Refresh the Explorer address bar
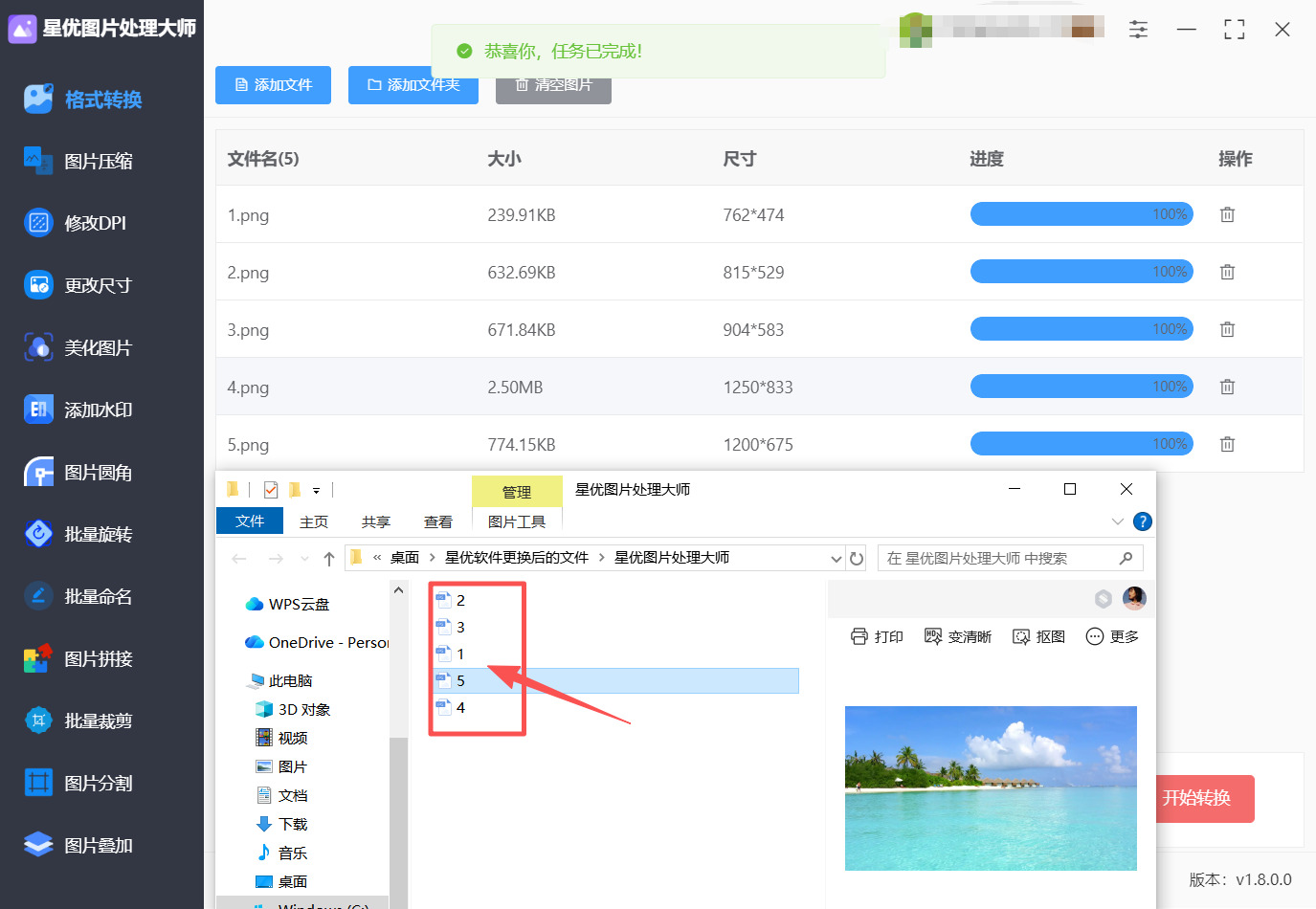 (x=857, y=558)
